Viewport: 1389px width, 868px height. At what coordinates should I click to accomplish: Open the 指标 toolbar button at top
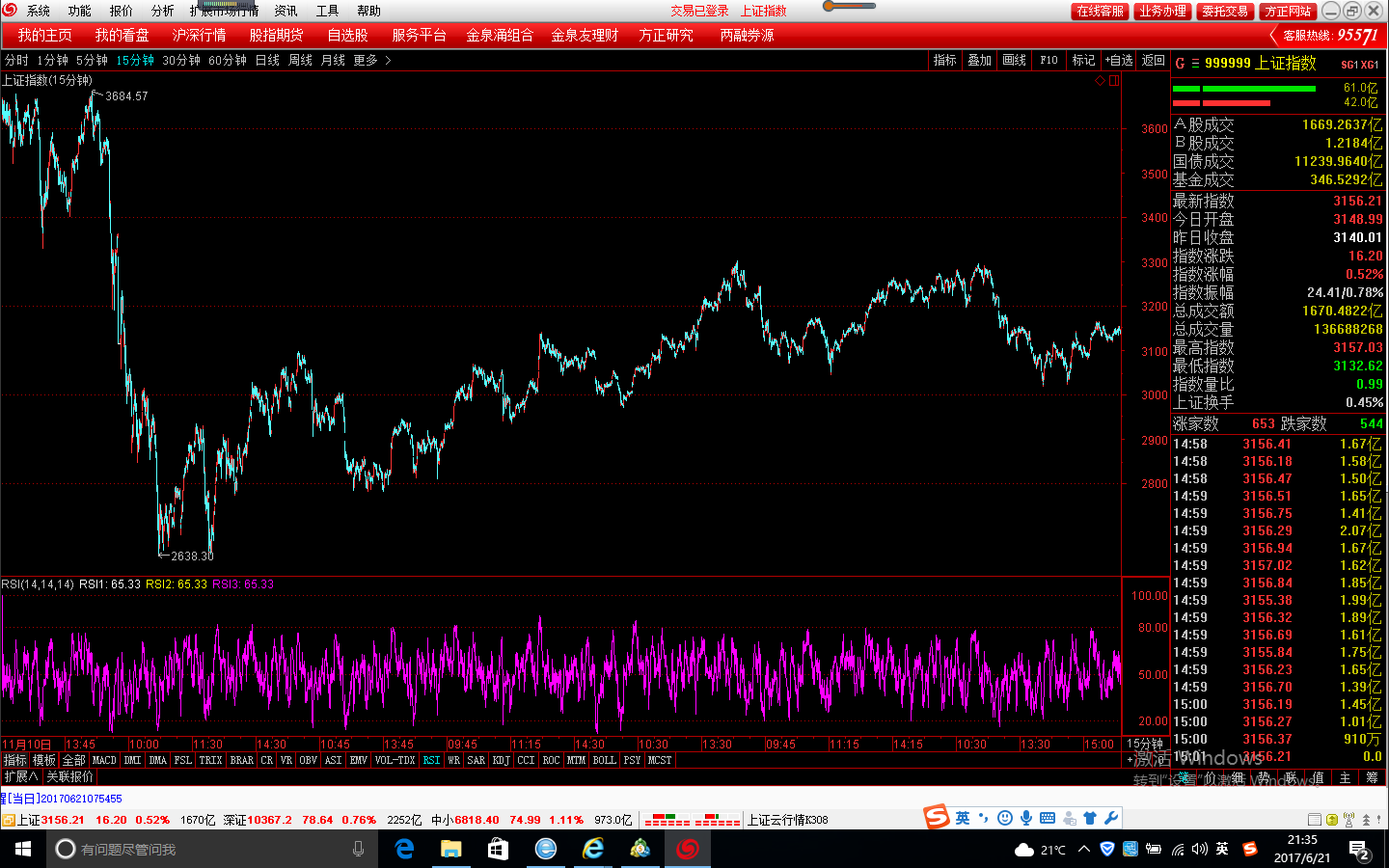945,60
